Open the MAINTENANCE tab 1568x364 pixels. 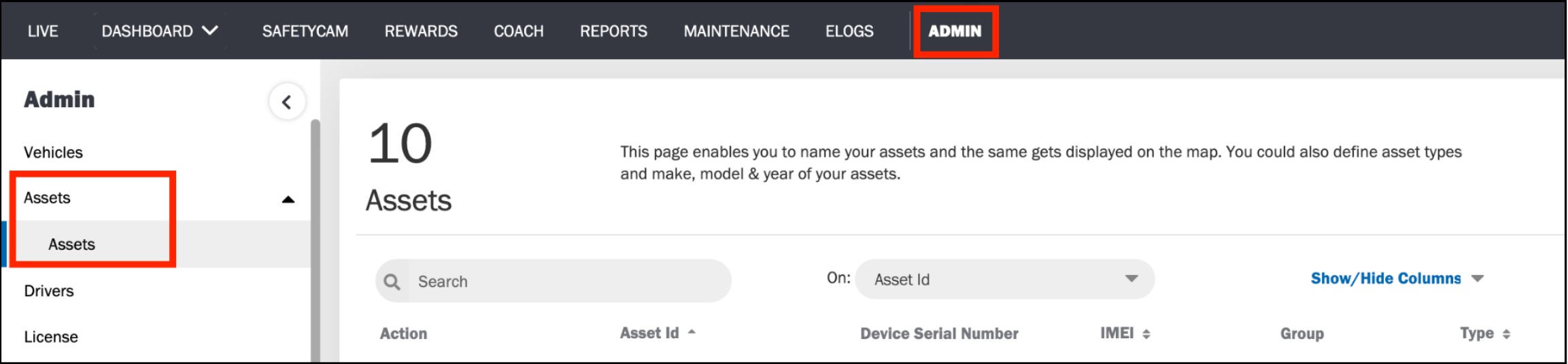(x=736, y=31)
